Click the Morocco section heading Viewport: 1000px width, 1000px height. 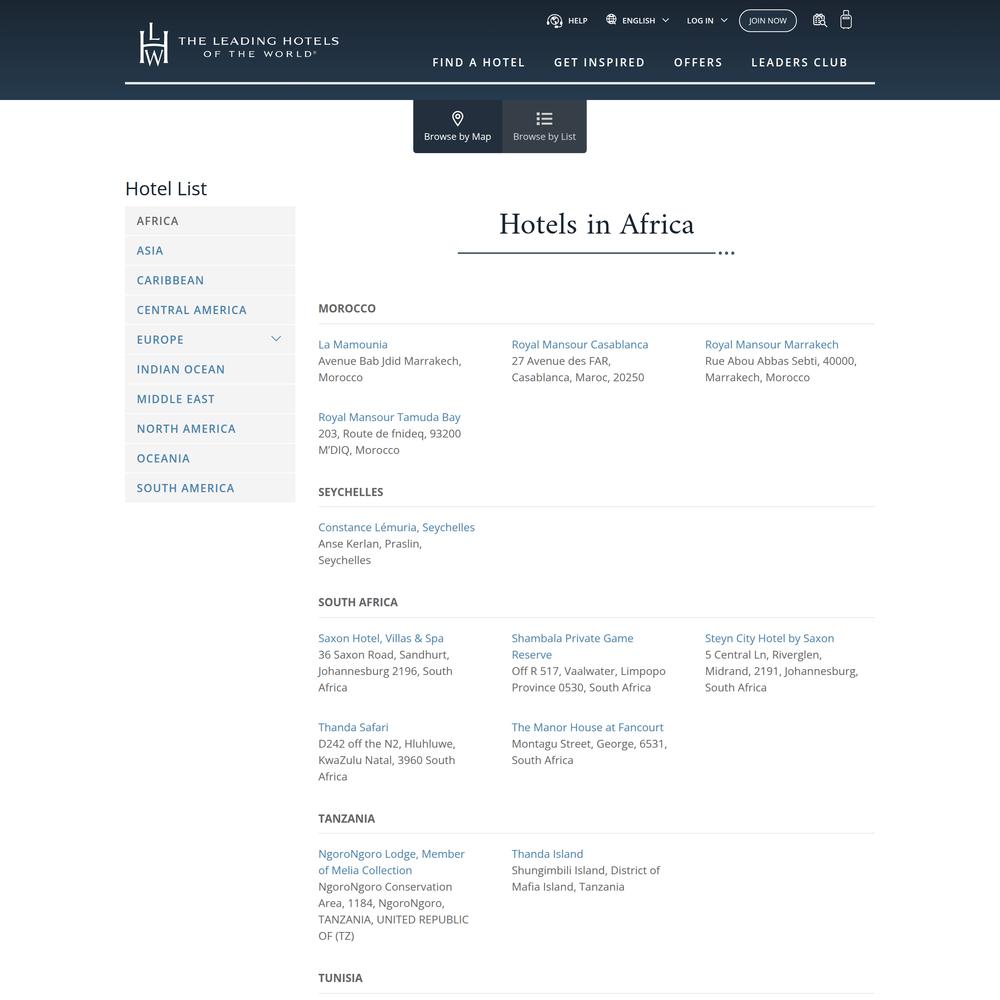(x=346, y=308)
